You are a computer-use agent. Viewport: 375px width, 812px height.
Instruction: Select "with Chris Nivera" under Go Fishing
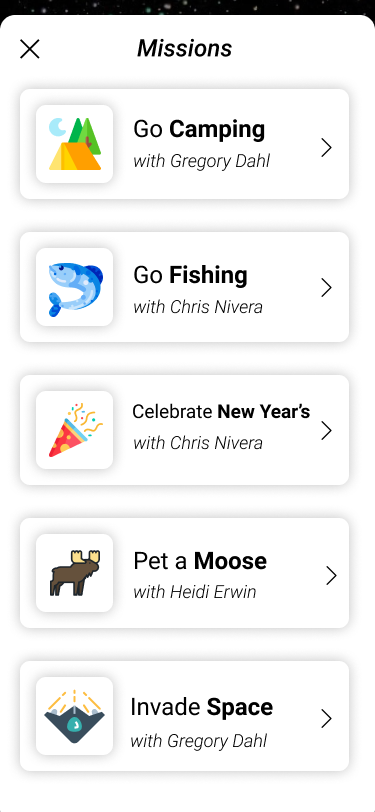tap(198, 307)
